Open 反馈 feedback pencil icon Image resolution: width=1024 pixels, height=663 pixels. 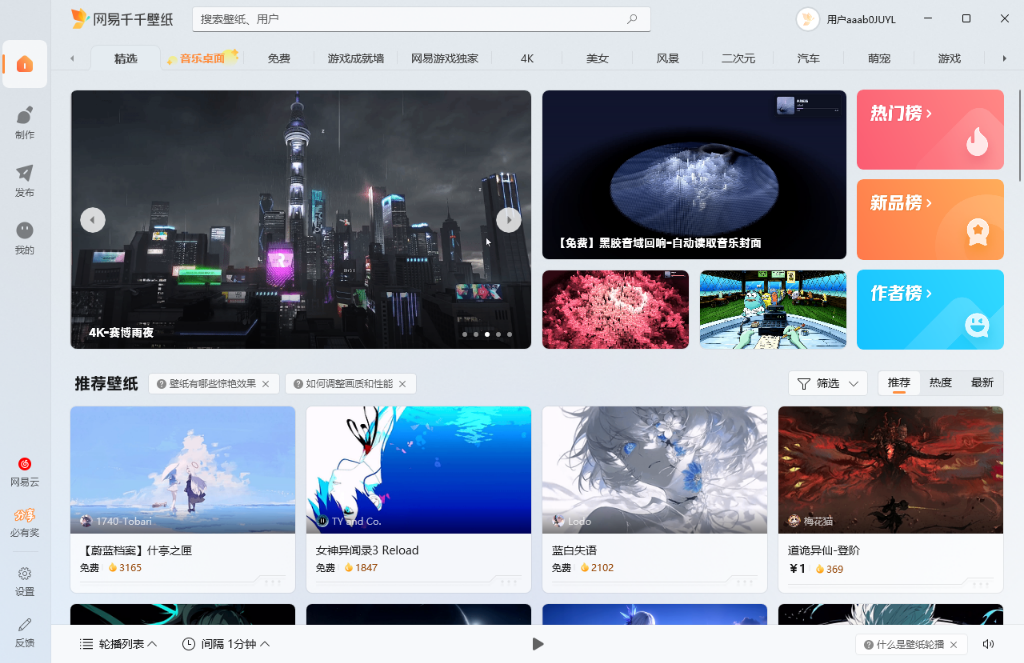(25, 632)
